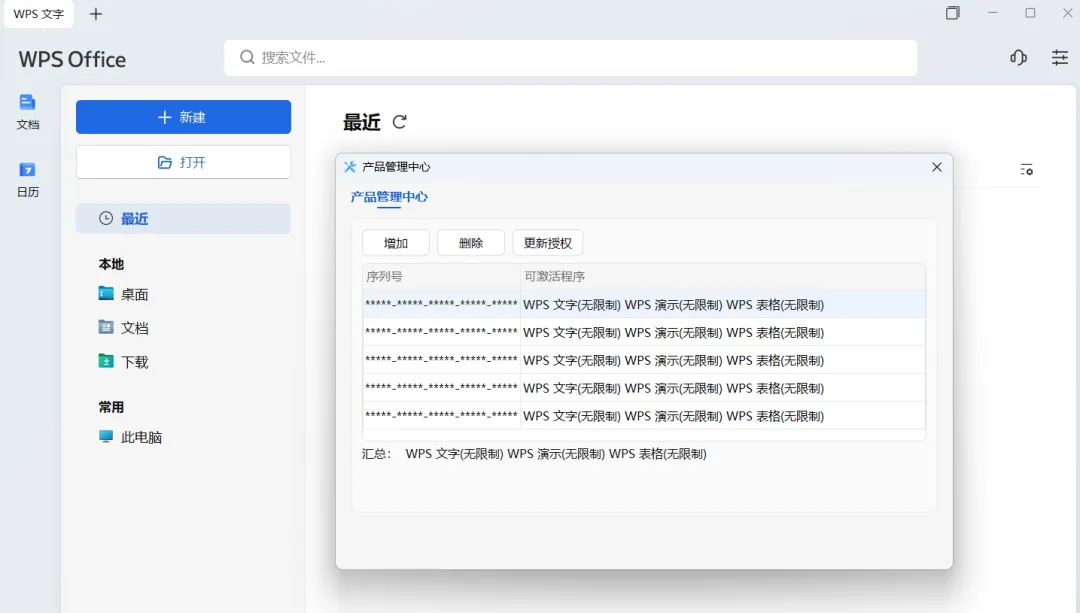Screen dimensions: 1080x613
Task: Select the 最近 sidebar item
Action: [183, 218]
